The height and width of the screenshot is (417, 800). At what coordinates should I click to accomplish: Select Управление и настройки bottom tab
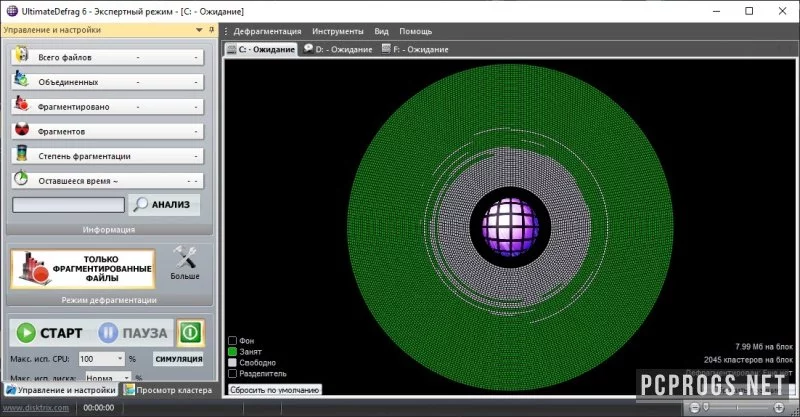(x=61, y=390)
